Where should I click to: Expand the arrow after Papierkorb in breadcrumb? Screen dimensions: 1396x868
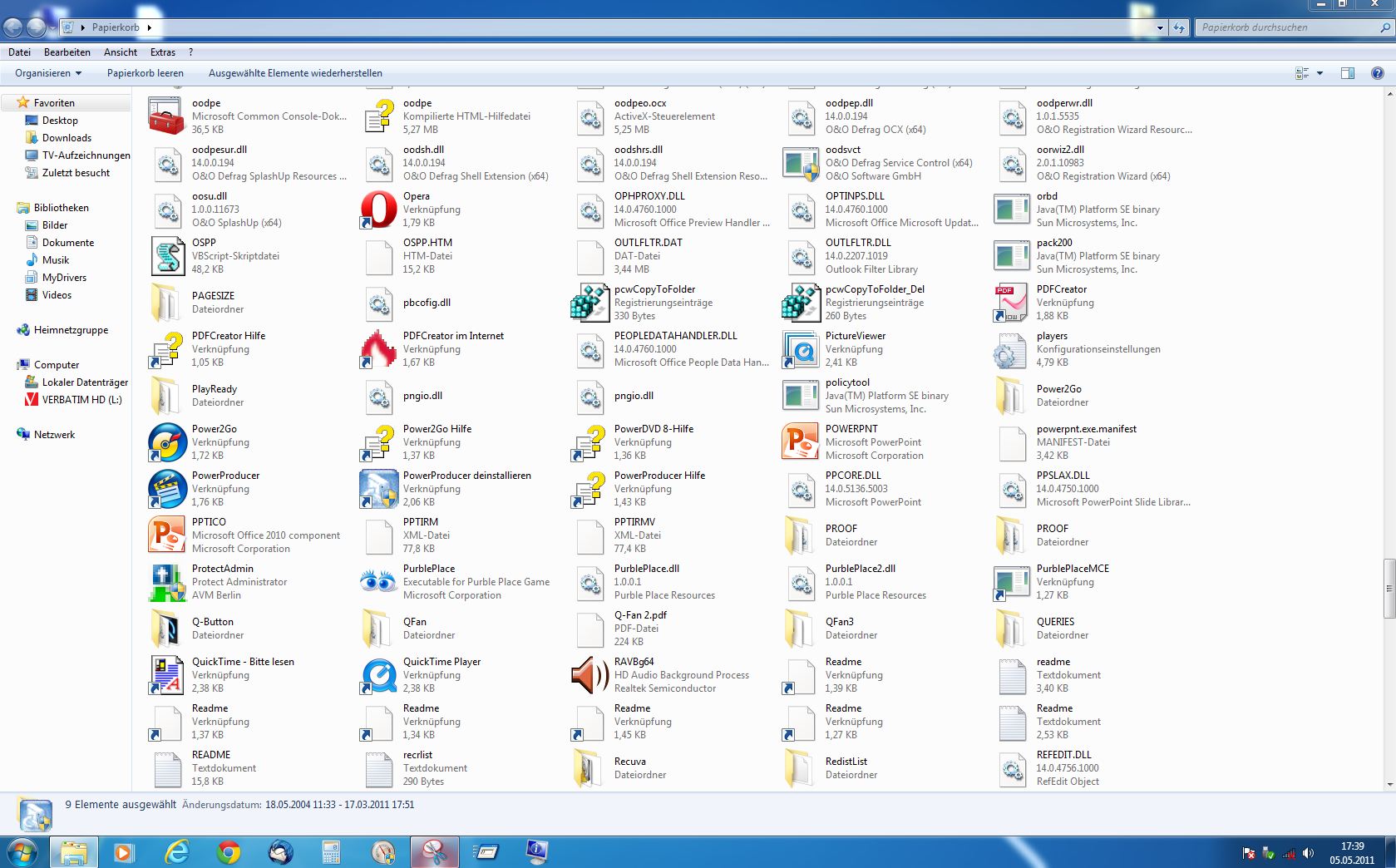[149, 27]
